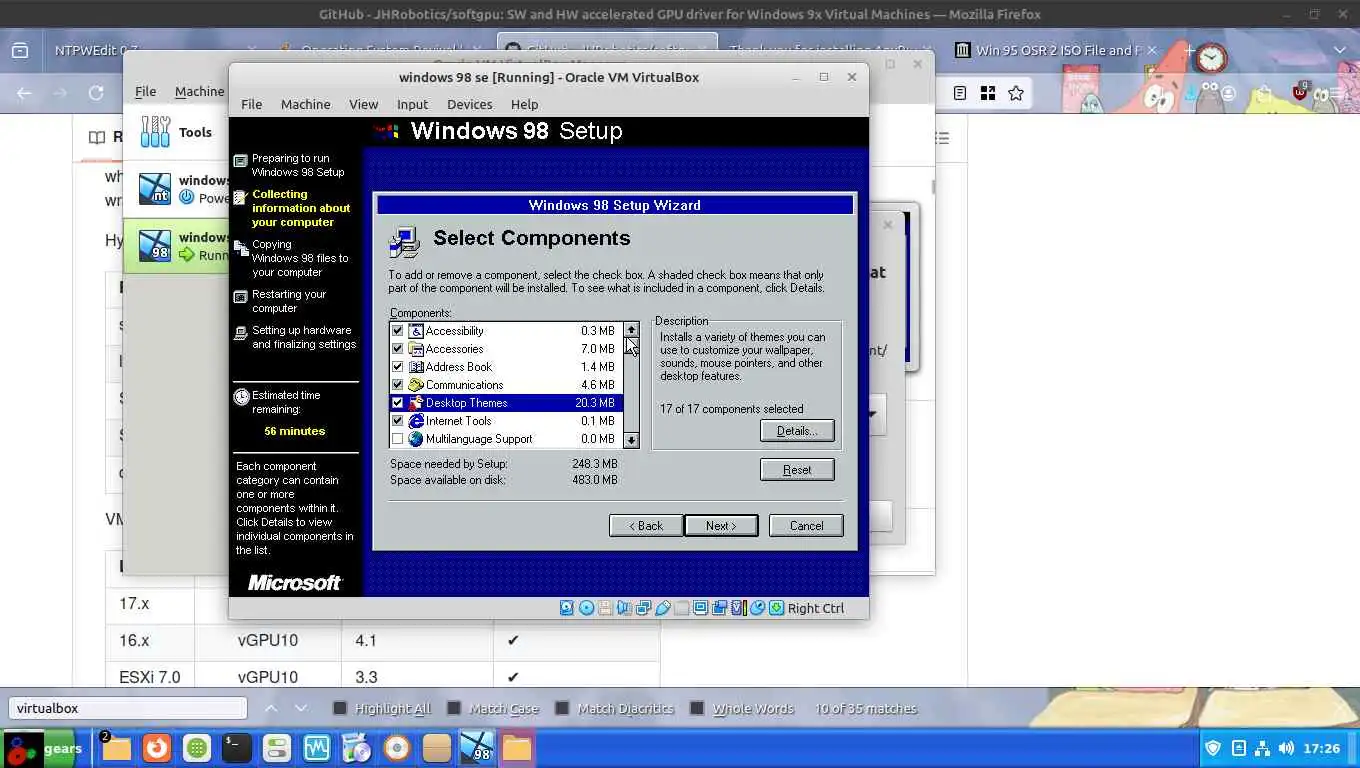Select the Windows 98 VM icon in Manager list
The height and width of the screenshot is (768, 1360).
(155, 245)
